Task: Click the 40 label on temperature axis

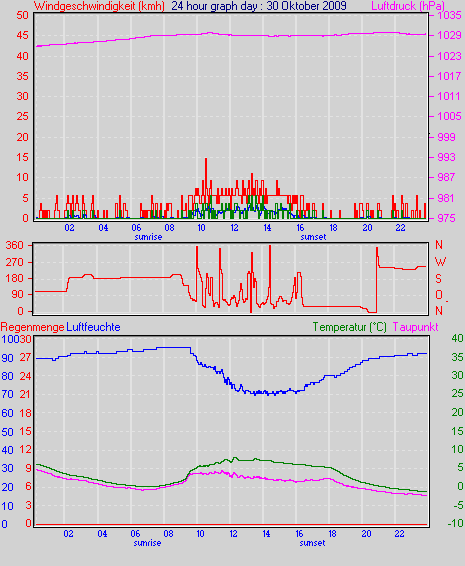Action: pos(457,338)
